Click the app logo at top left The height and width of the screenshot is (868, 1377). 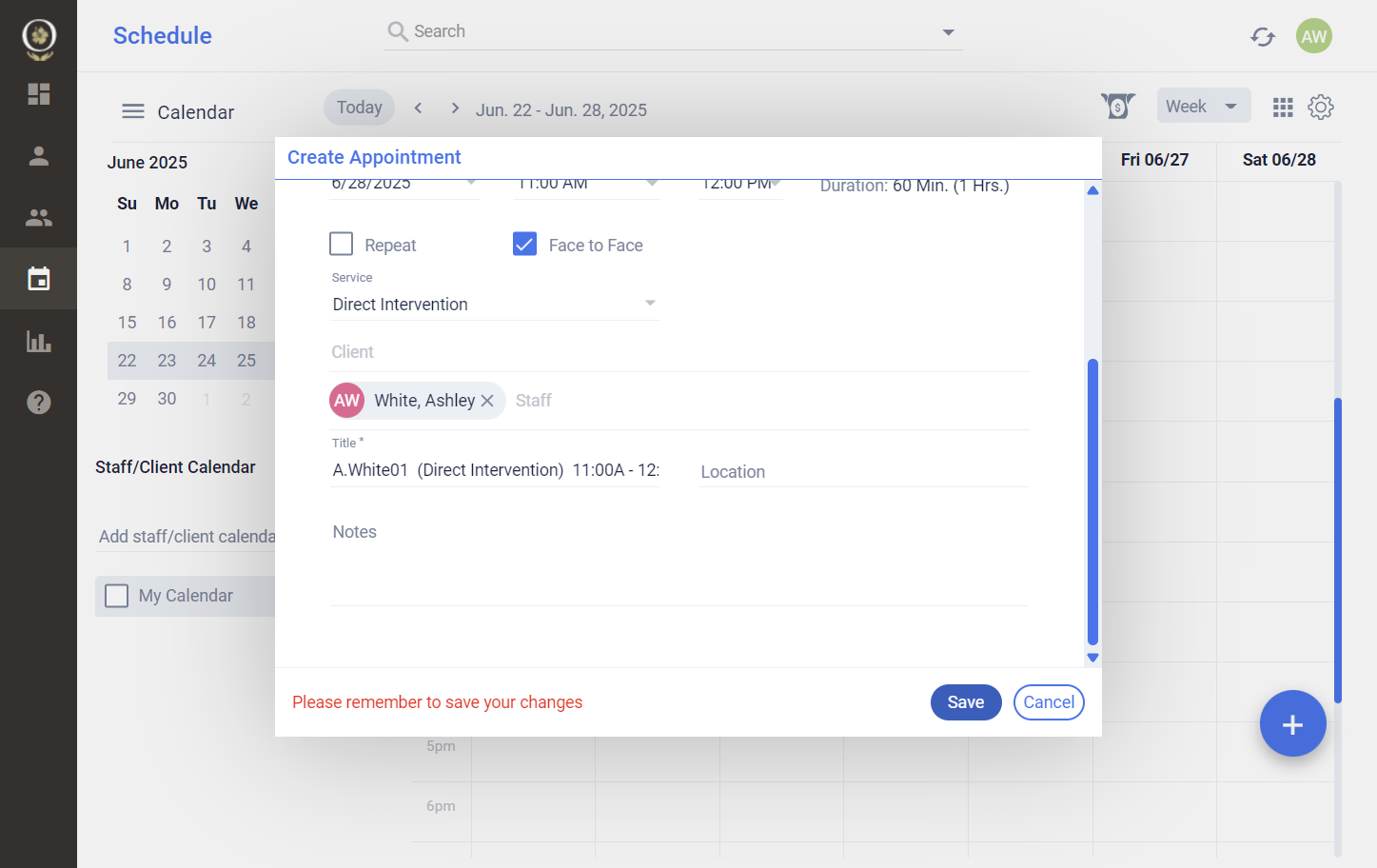point(39,38)
